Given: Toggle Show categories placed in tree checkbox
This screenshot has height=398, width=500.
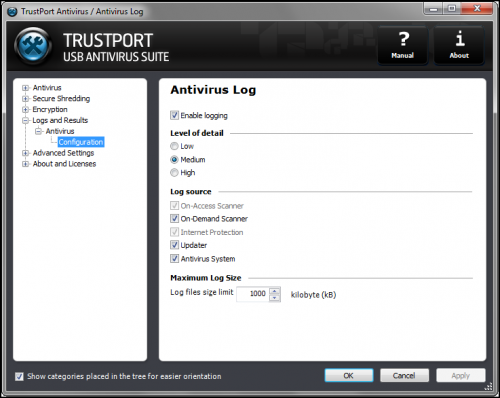Looking at the screenshot, I should pyautogui.click(x=19, y=376).
